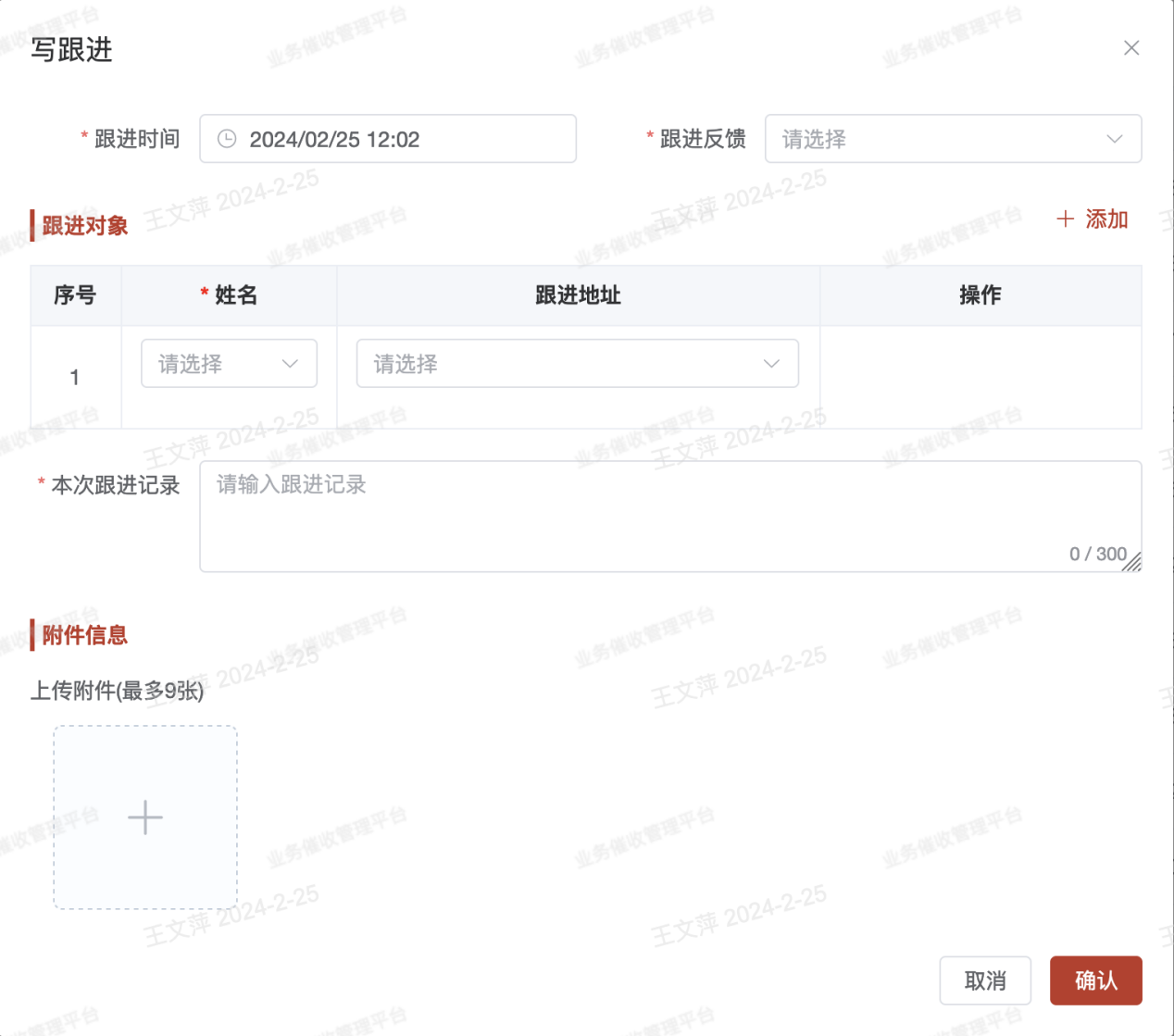Viewport: 1174px width, 1036px height.
Task: Open the 跟进地址 dropdown in row 1
Action: click(x=577, y=364)
